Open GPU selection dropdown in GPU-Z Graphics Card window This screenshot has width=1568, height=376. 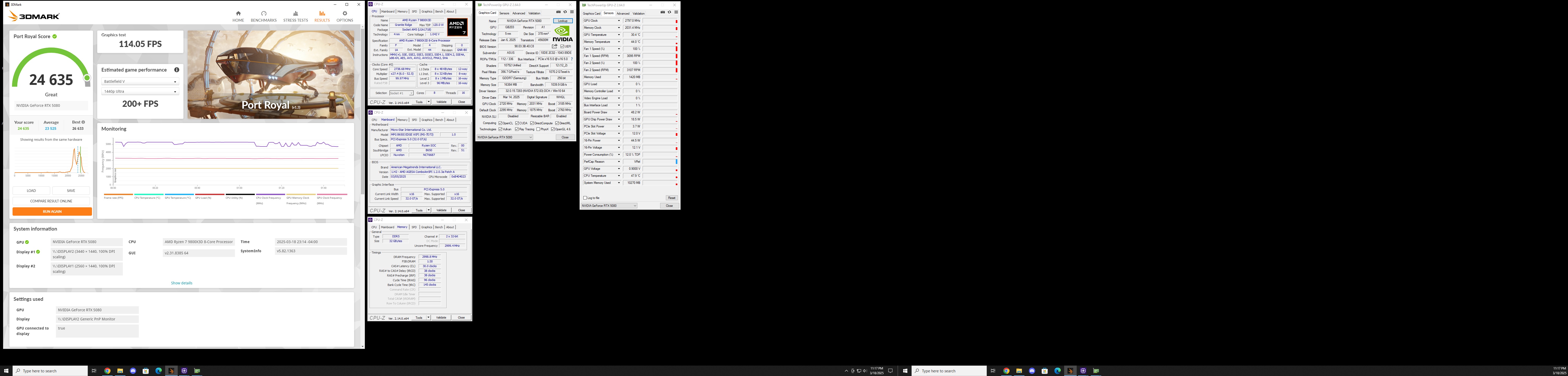505,138
